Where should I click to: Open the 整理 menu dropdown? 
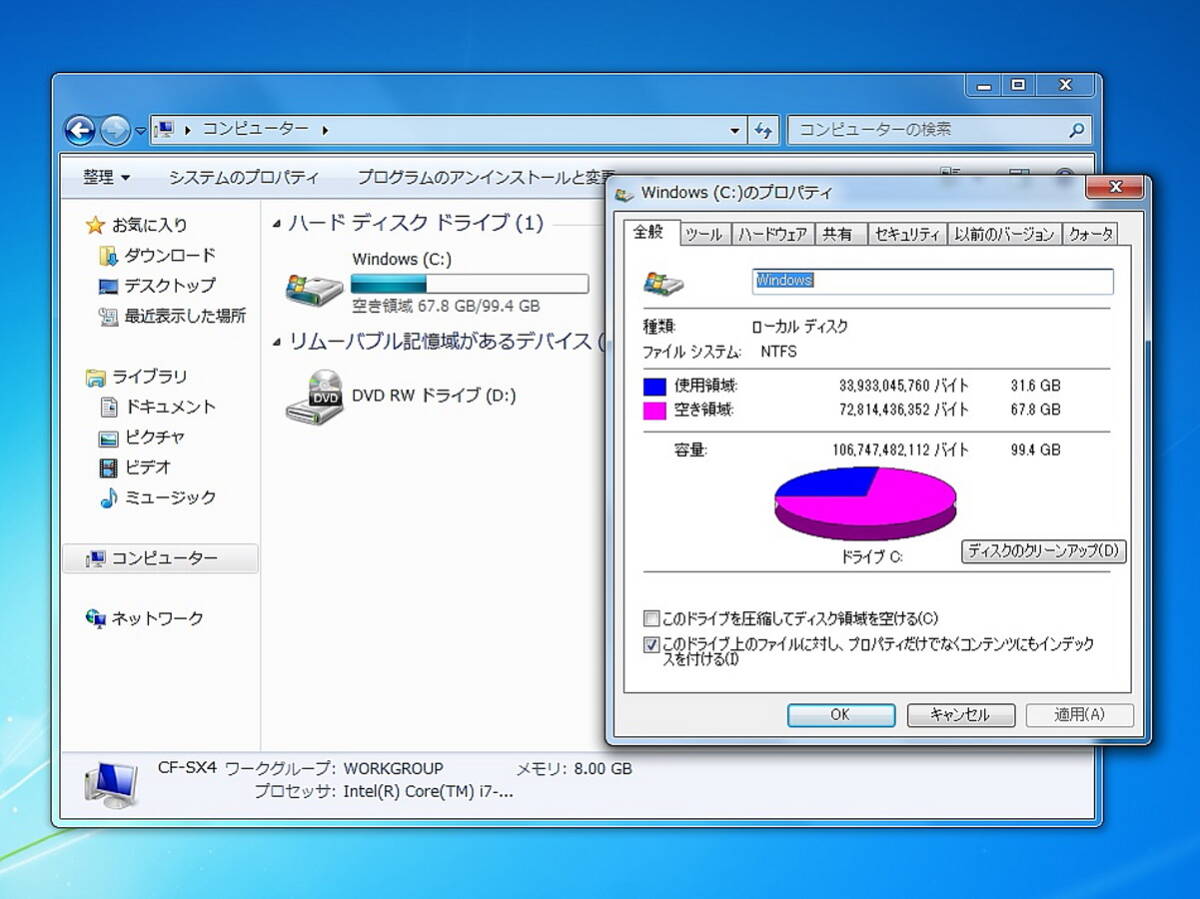106,177
